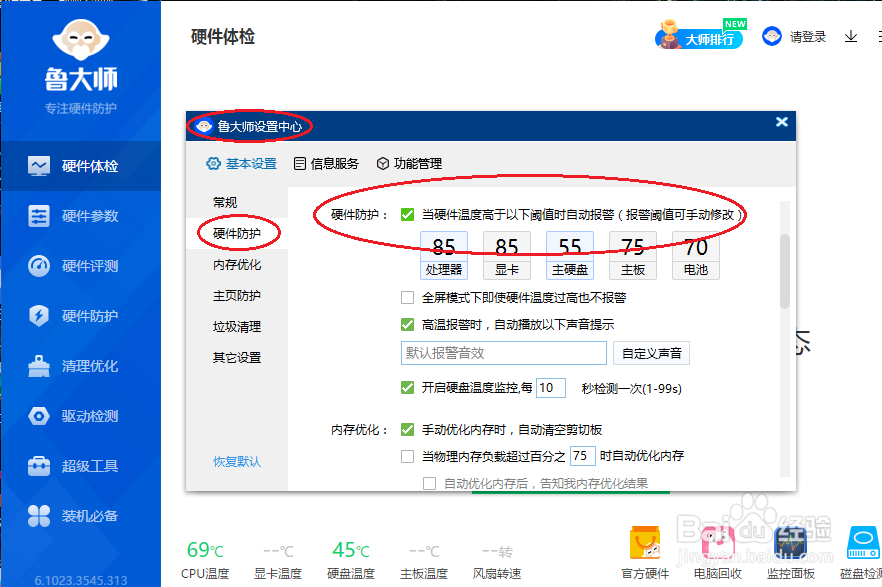Click the 鲁大师 logo avatar

pyautogui.click(x=81, y=39)
